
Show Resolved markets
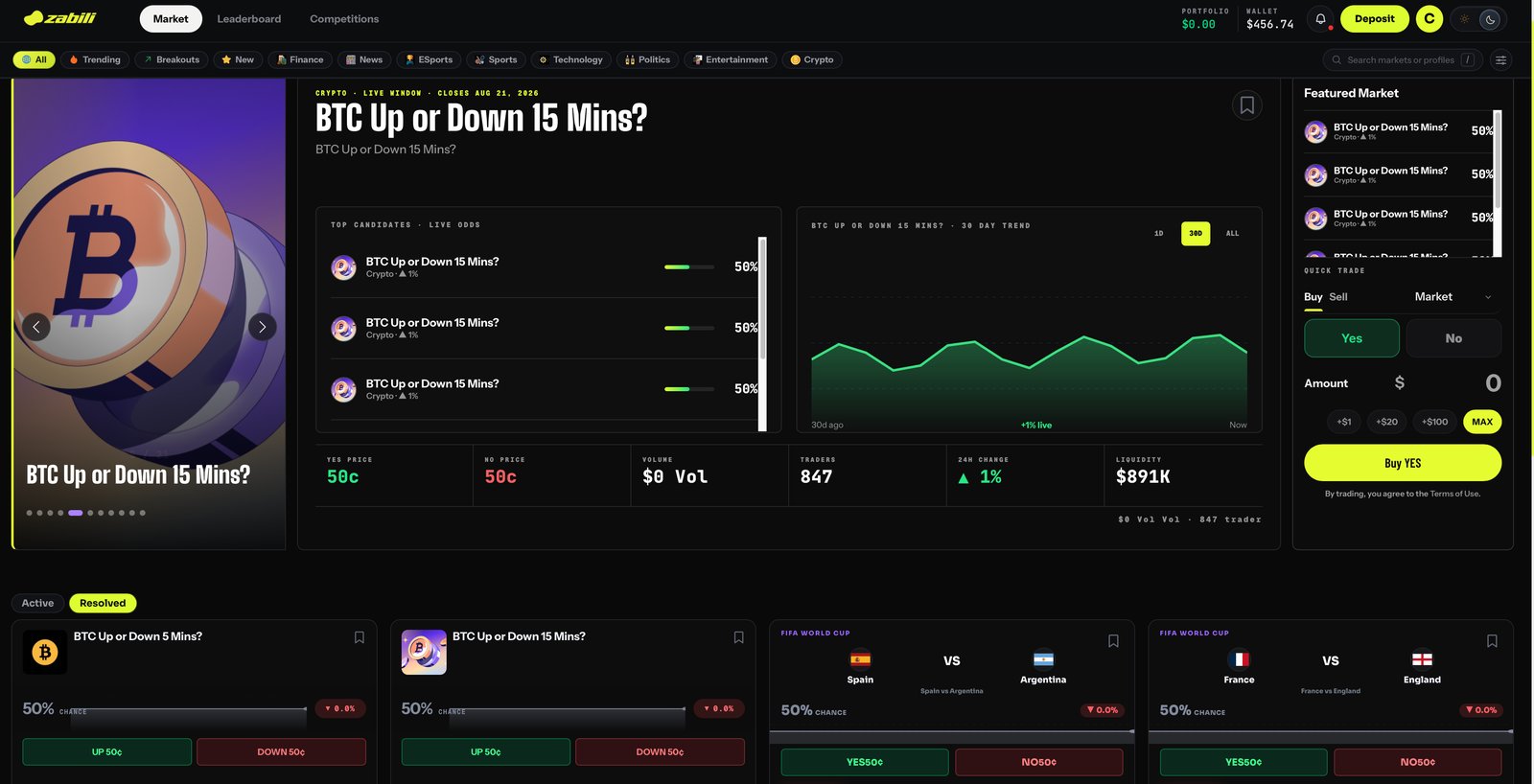(103, 603)
